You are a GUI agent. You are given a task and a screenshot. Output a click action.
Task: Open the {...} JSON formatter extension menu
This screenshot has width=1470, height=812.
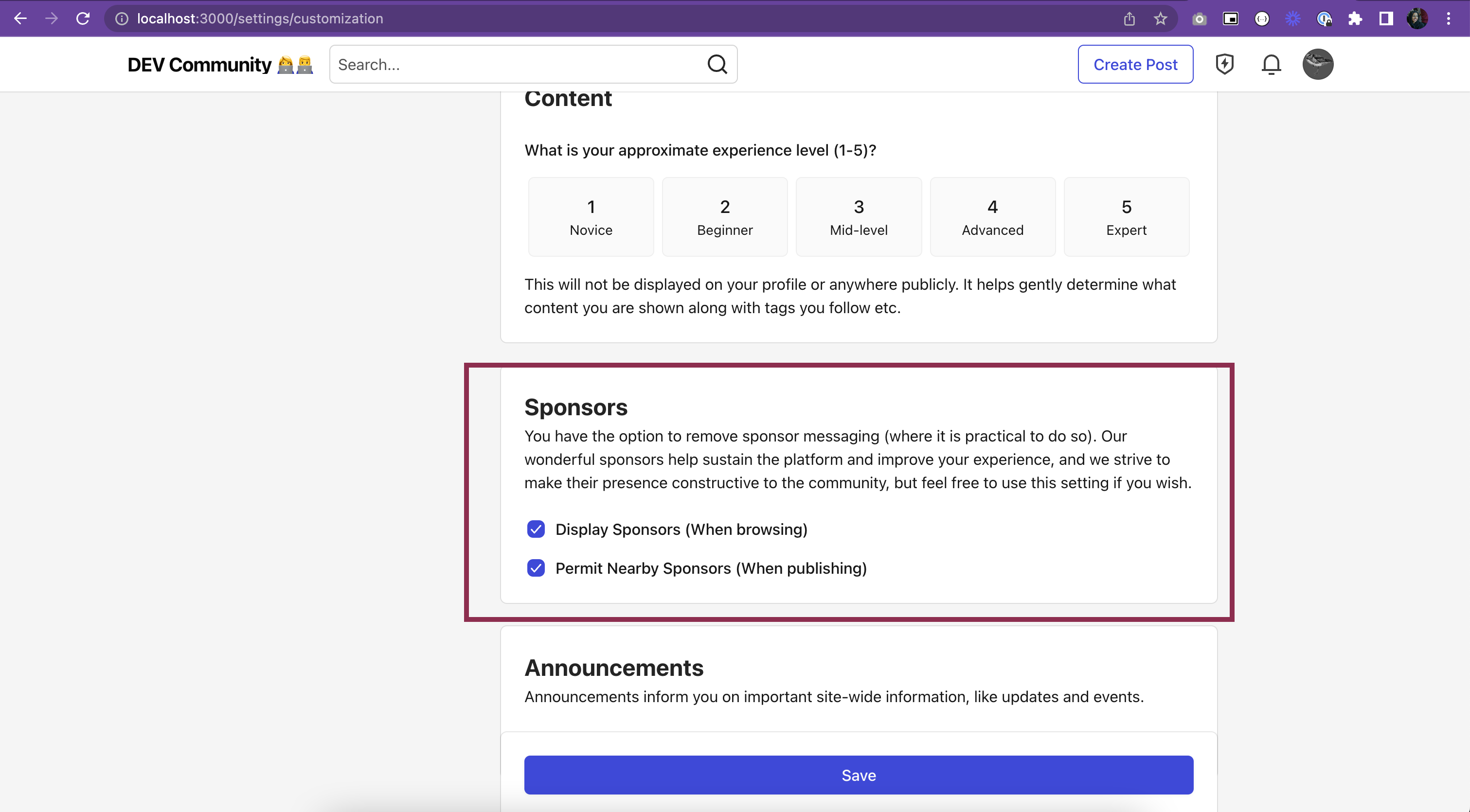[1262, 18]
